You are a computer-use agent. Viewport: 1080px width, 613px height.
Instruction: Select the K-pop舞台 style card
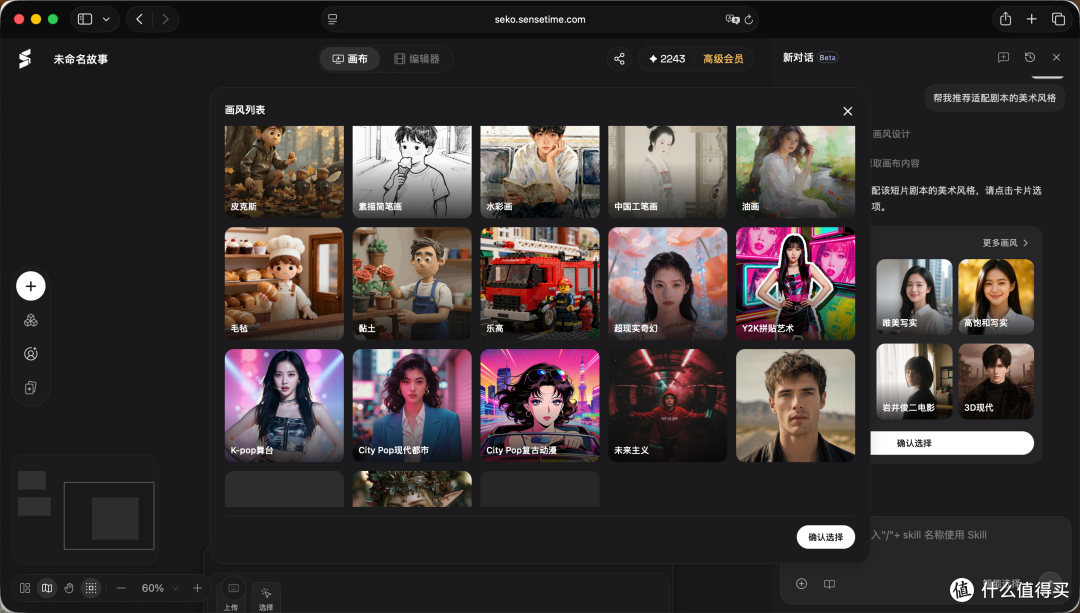click(x=284, y=406)
